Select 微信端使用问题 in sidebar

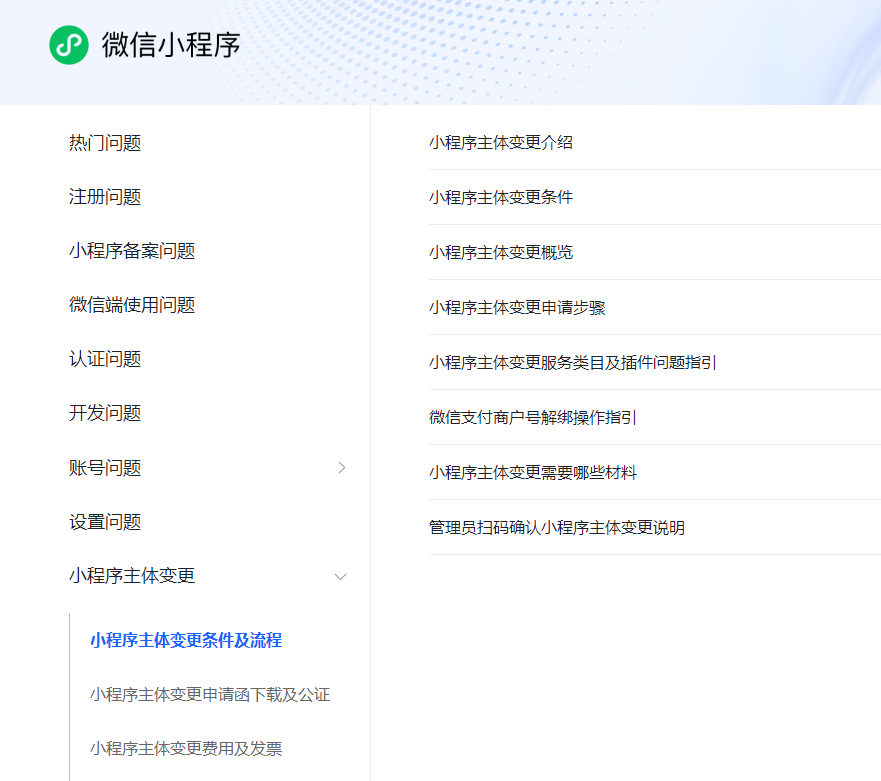pos(132,305)
